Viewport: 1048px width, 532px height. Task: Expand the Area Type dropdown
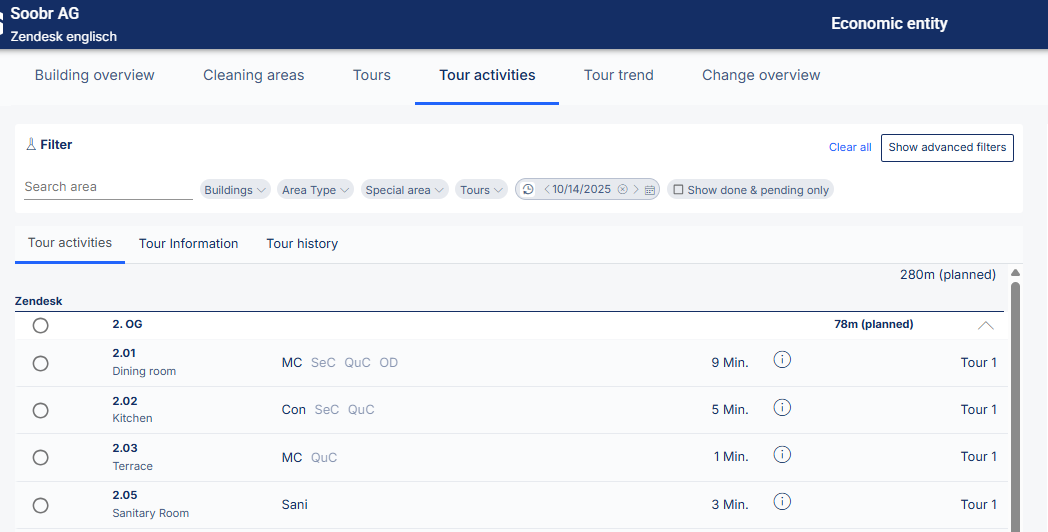tap(315, 190)
